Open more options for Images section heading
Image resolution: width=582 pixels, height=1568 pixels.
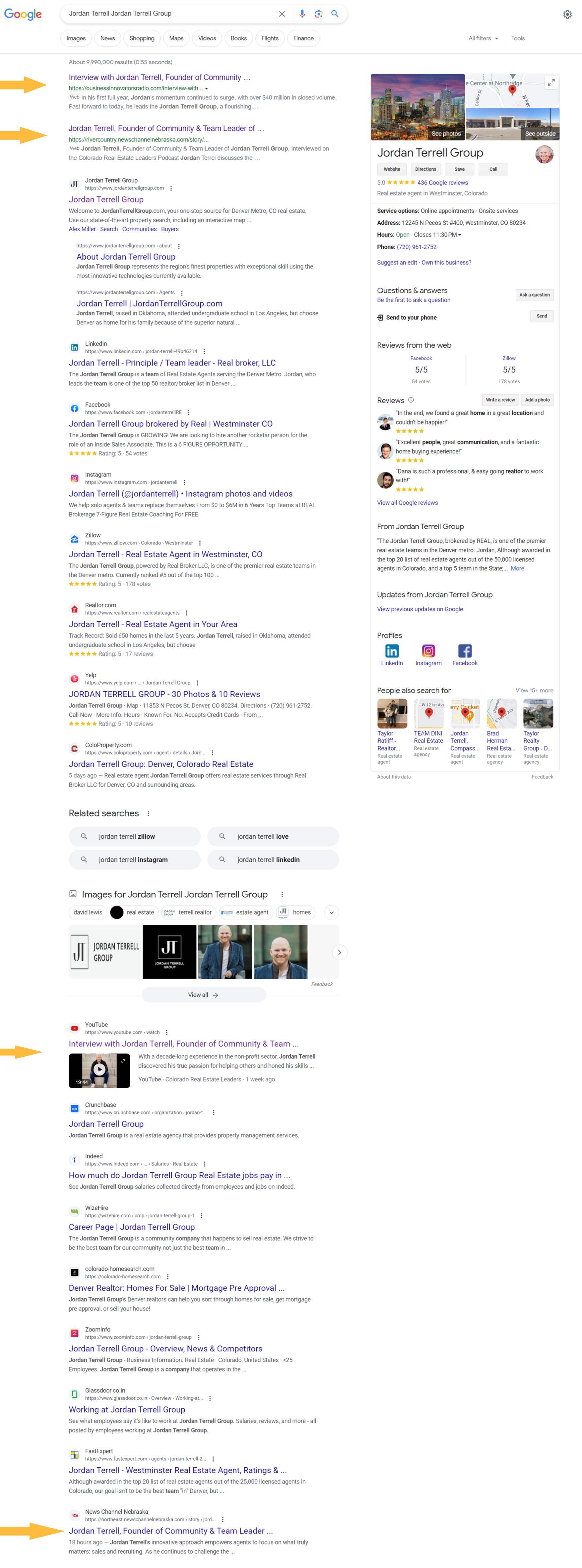[282, 894]
